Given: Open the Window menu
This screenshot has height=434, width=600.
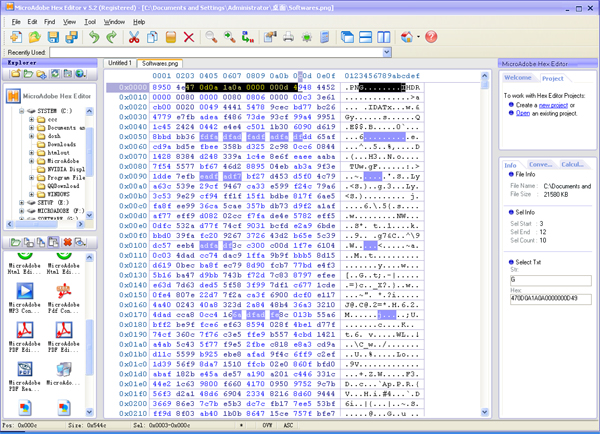Looking at the screenshot, I should click(x=114, y=22).
